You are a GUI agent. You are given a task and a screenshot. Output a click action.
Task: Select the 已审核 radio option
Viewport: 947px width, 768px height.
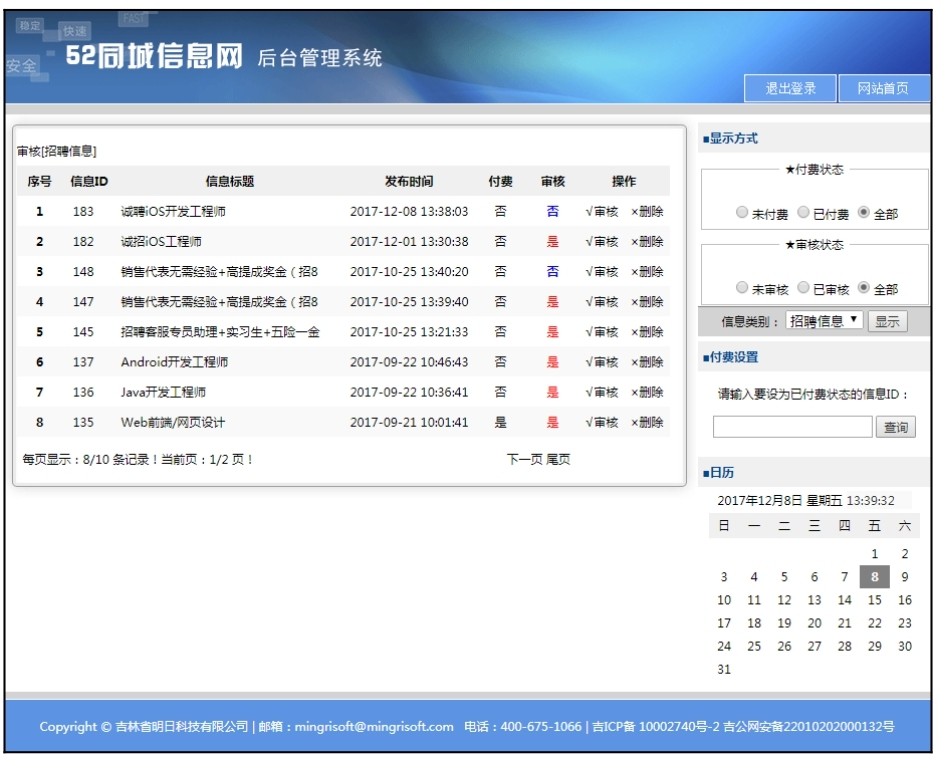(x=803, y=288)
